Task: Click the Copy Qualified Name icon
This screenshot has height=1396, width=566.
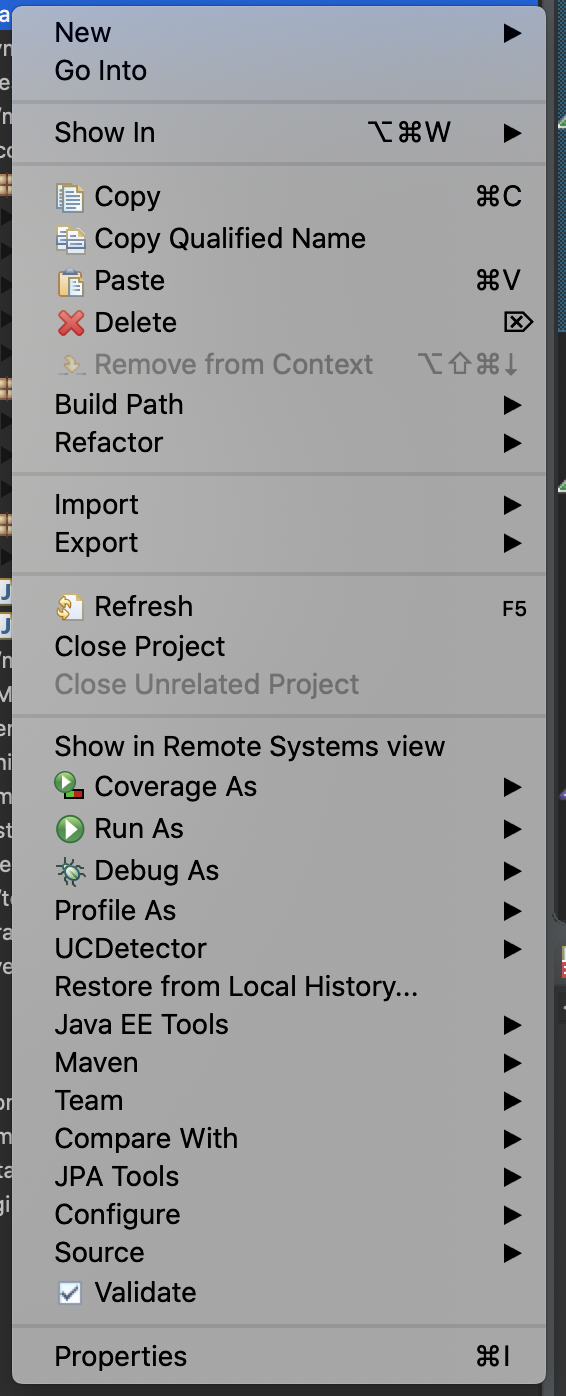Action: point(70,239)
